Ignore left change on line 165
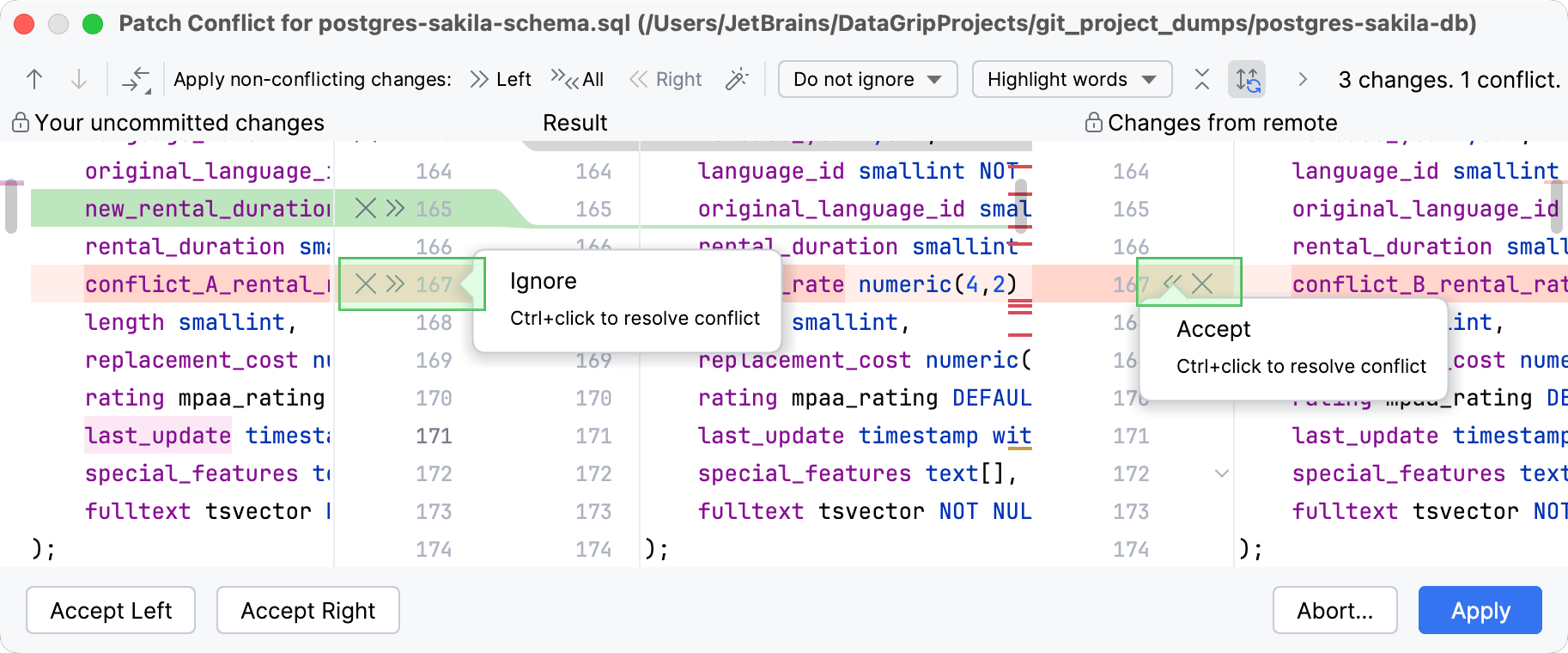Image resolution: width=1568 pixels, height=653 pixels. (x=366, y=209)
